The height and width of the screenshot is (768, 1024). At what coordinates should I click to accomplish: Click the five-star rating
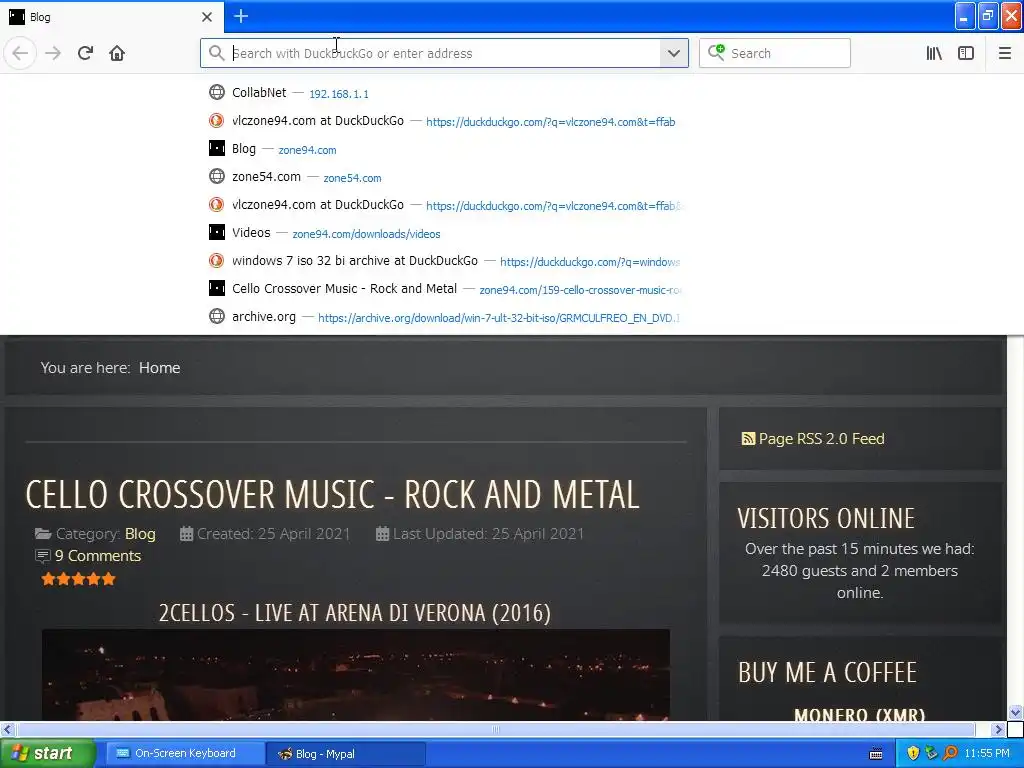78,579
